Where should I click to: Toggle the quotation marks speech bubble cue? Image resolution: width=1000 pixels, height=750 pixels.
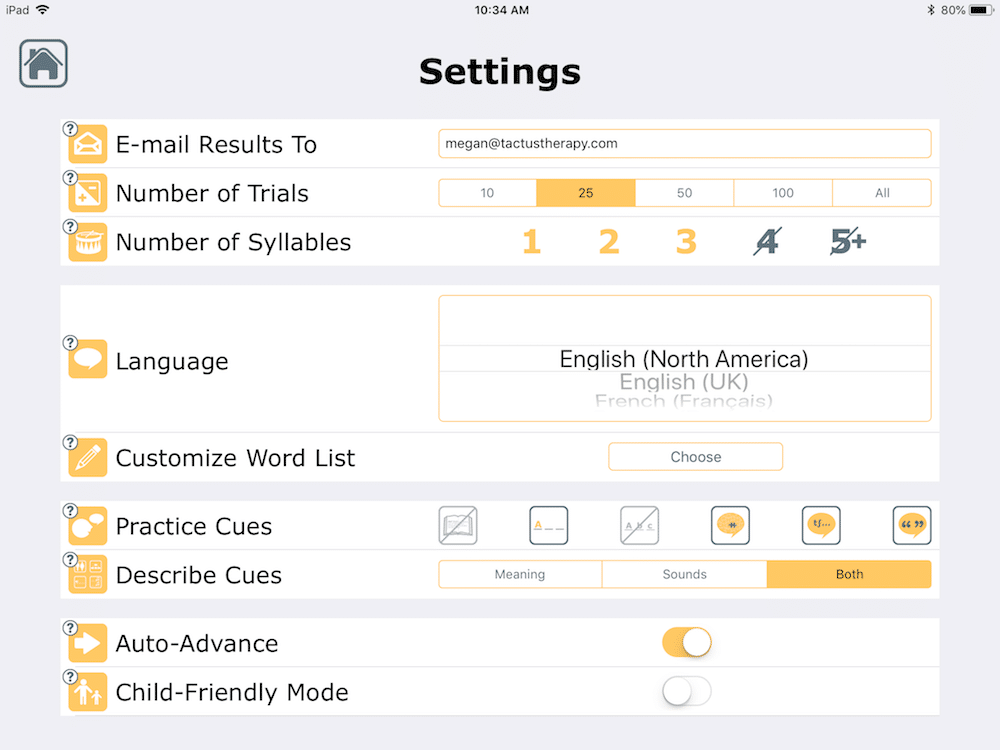(912, 526)
